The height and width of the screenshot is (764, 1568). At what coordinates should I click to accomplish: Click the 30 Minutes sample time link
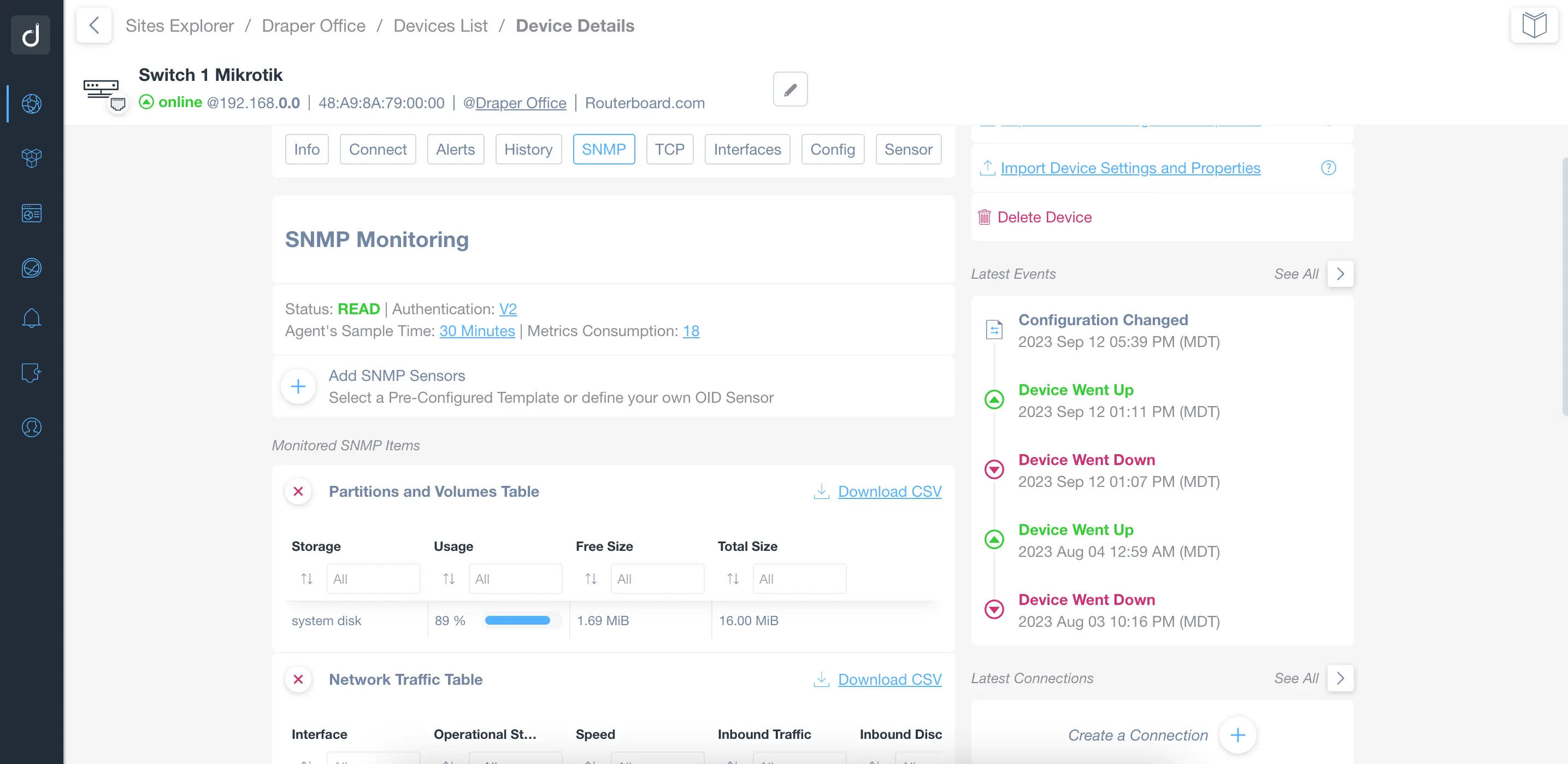[x=477, y=331]
